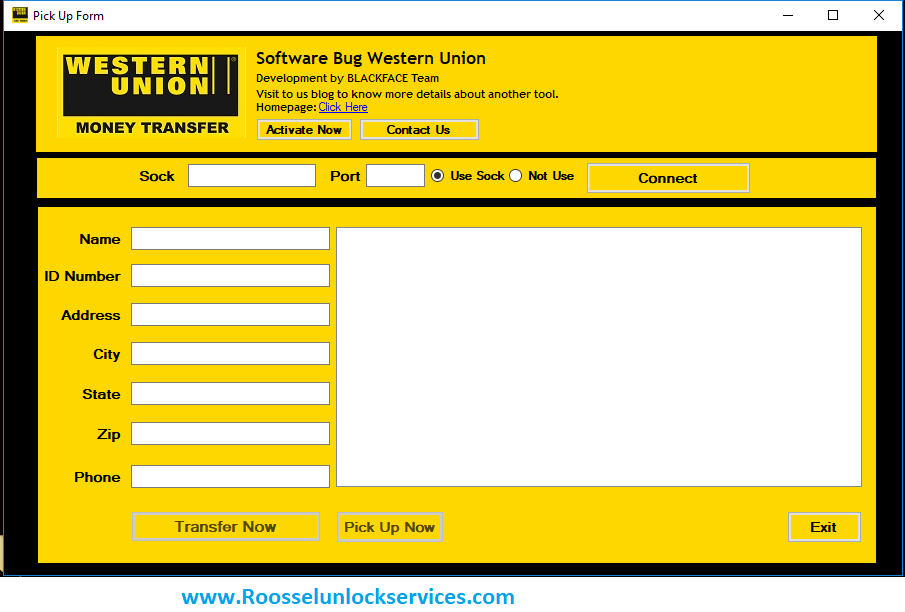
Task: Focus the Port input field
Action: (395, 176)
